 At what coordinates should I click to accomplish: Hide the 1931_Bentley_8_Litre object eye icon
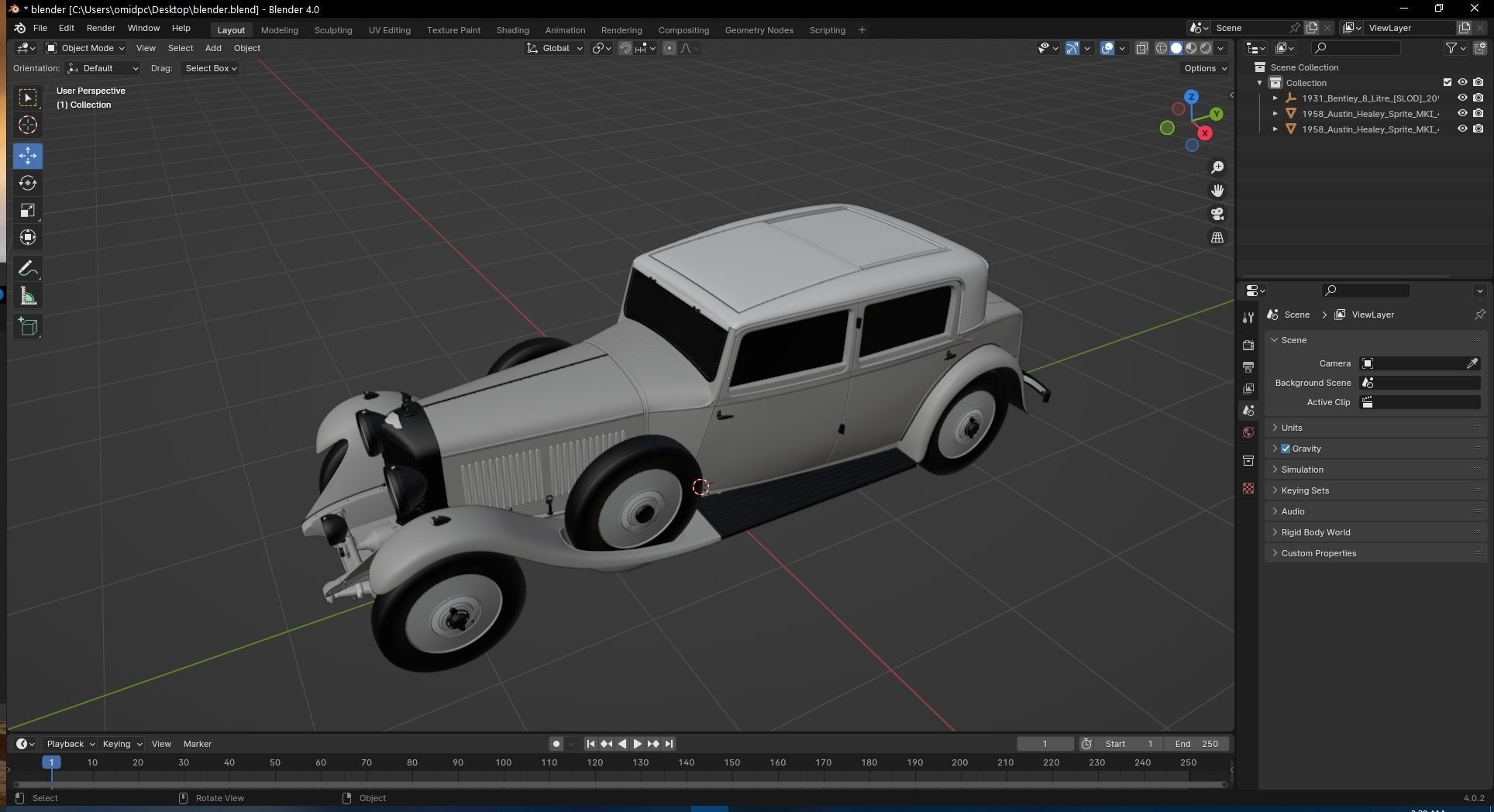(1462, 98)
